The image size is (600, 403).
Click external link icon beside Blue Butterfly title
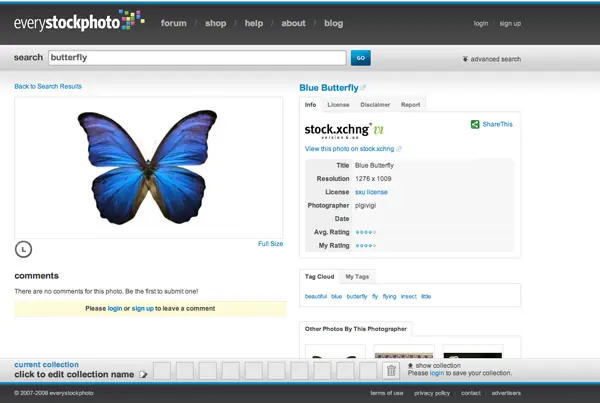(x=364, y=88)
